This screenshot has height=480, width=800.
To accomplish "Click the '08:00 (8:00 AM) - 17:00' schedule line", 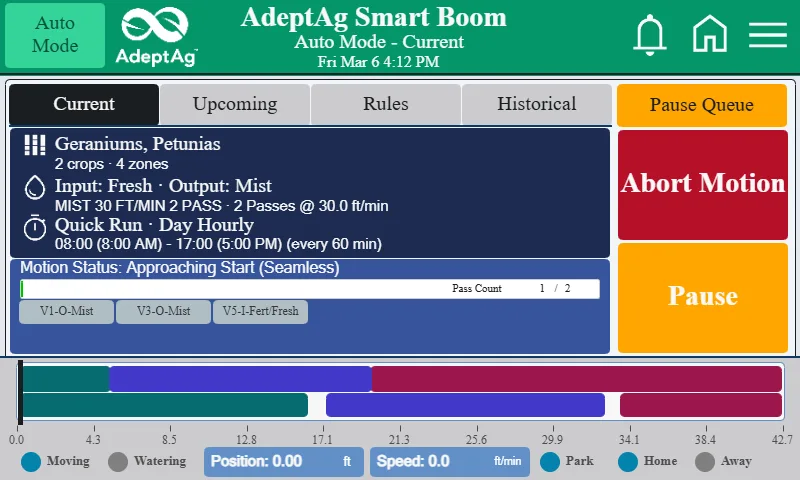I will click(218, 244).
